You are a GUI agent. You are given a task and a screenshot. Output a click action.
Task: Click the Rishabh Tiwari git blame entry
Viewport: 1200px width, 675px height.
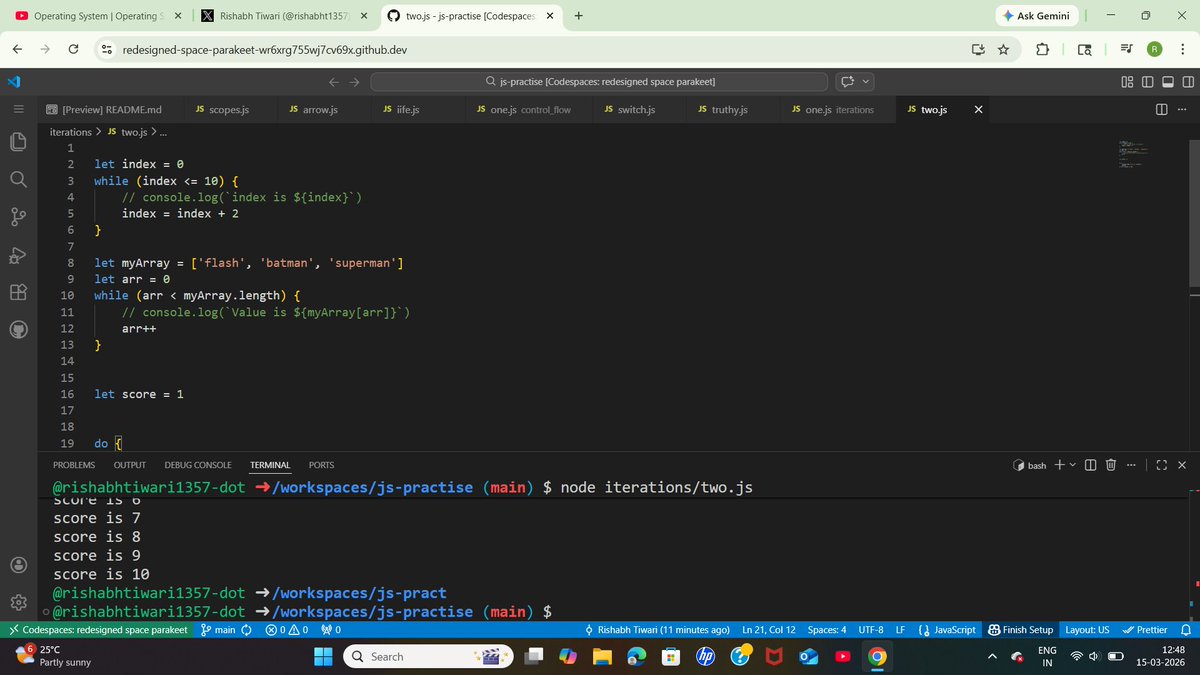[657, 630]
